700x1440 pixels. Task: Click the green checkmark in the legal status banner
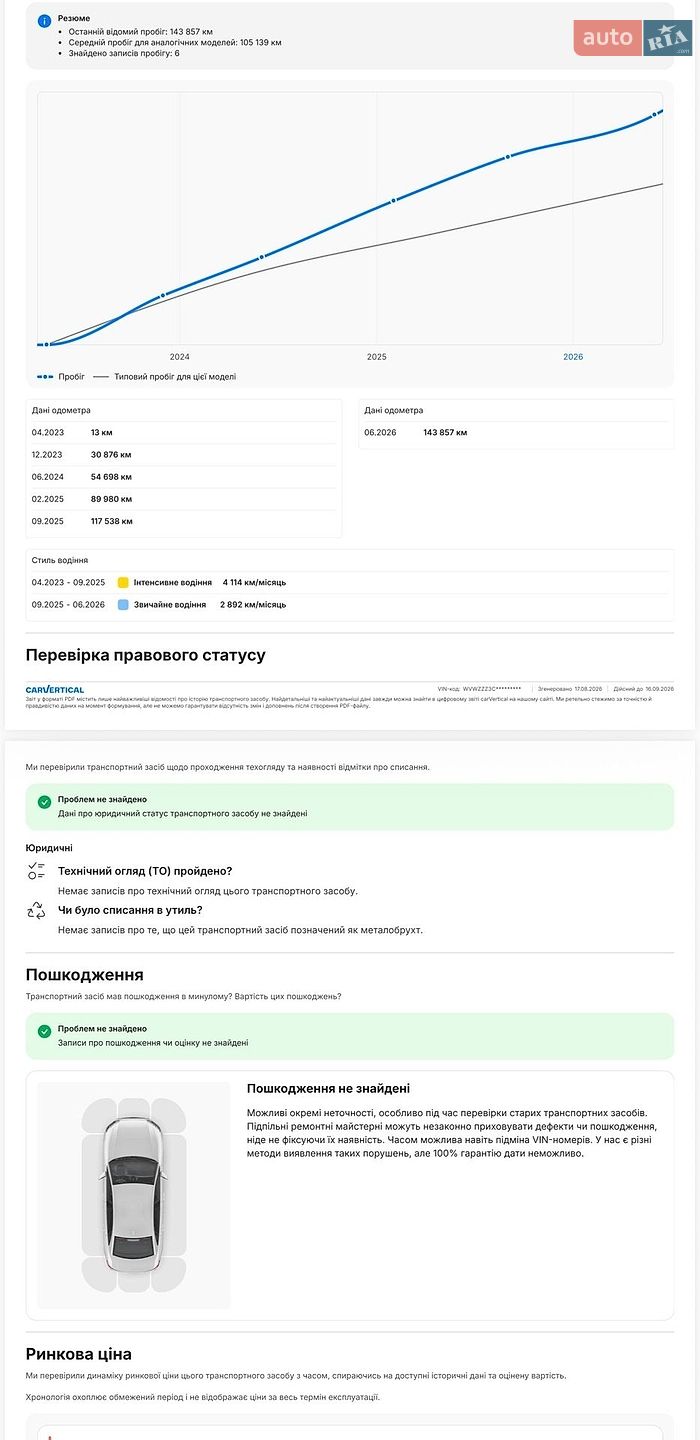point(44,802)
